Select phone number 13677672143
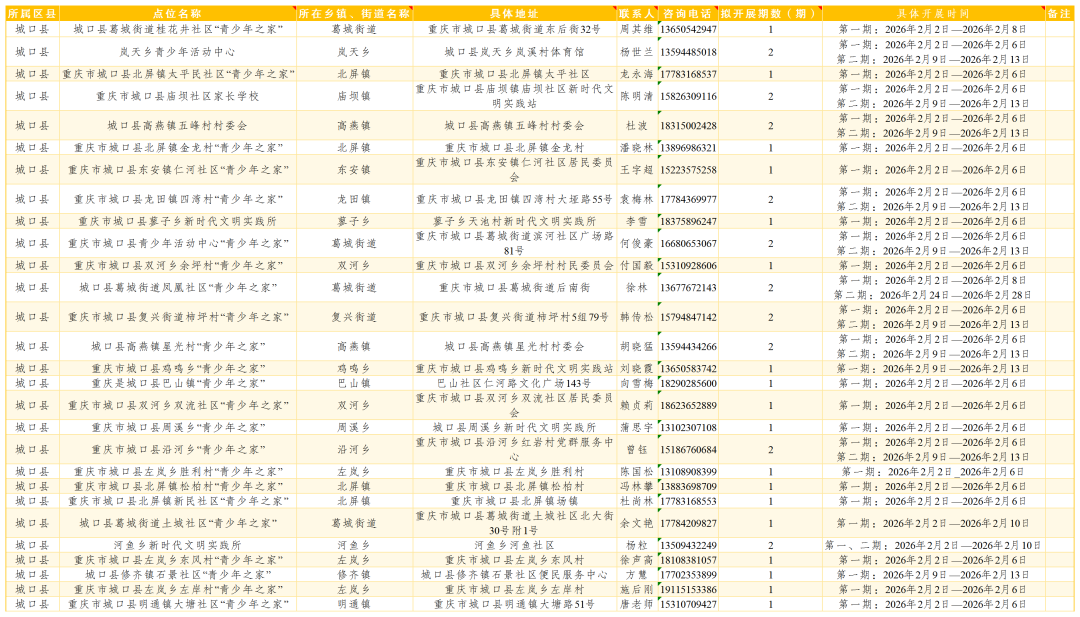Screen dimensions: 1080x617 click(x=688, y=287)
